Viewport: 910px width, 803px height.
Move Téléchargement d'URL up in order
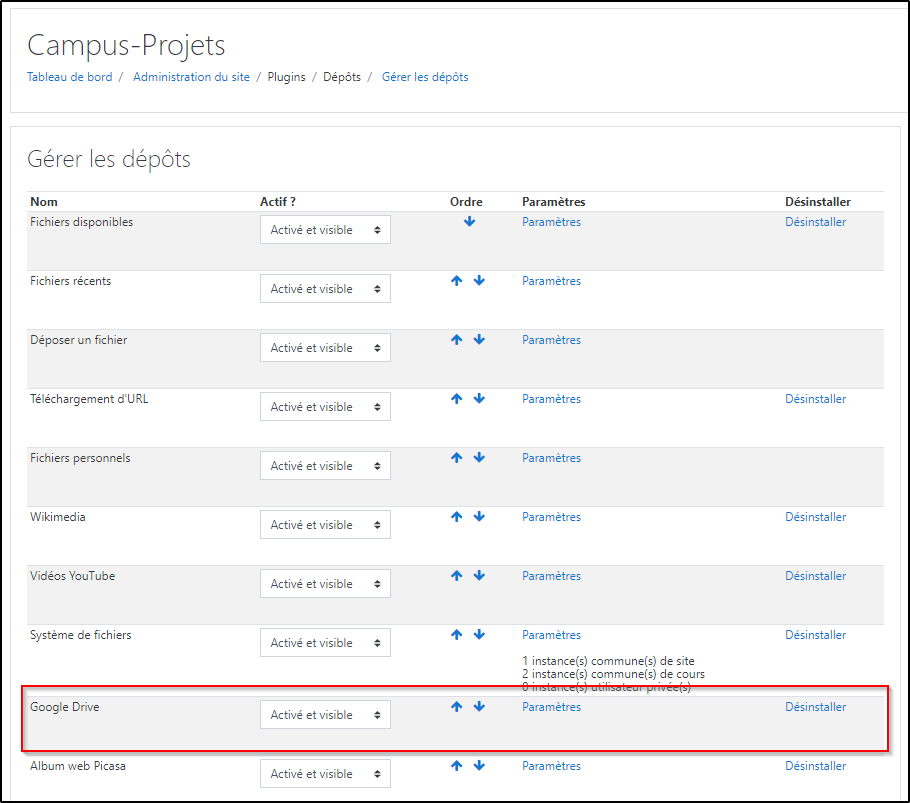[x=457, y=399]
